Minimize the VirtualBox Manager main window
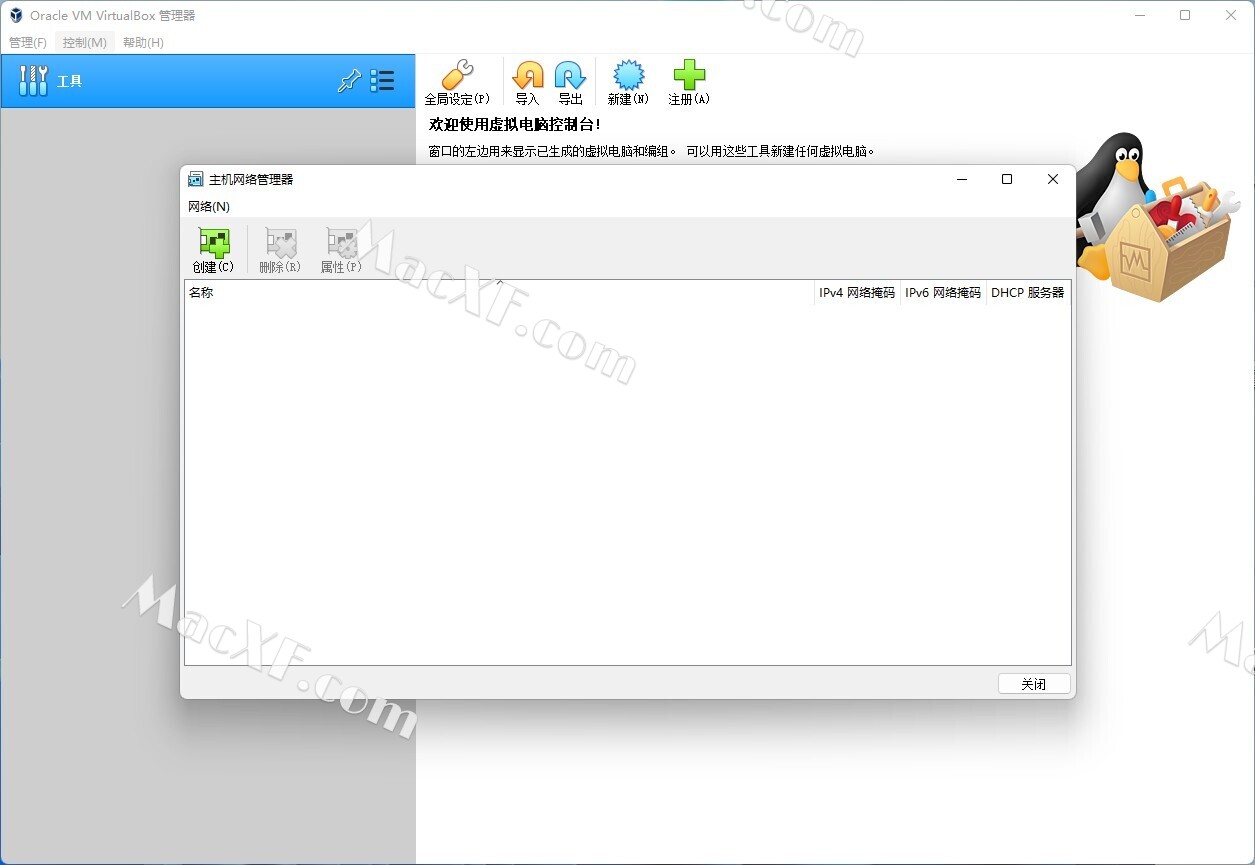1255x865 pixels. (1139, 15)
